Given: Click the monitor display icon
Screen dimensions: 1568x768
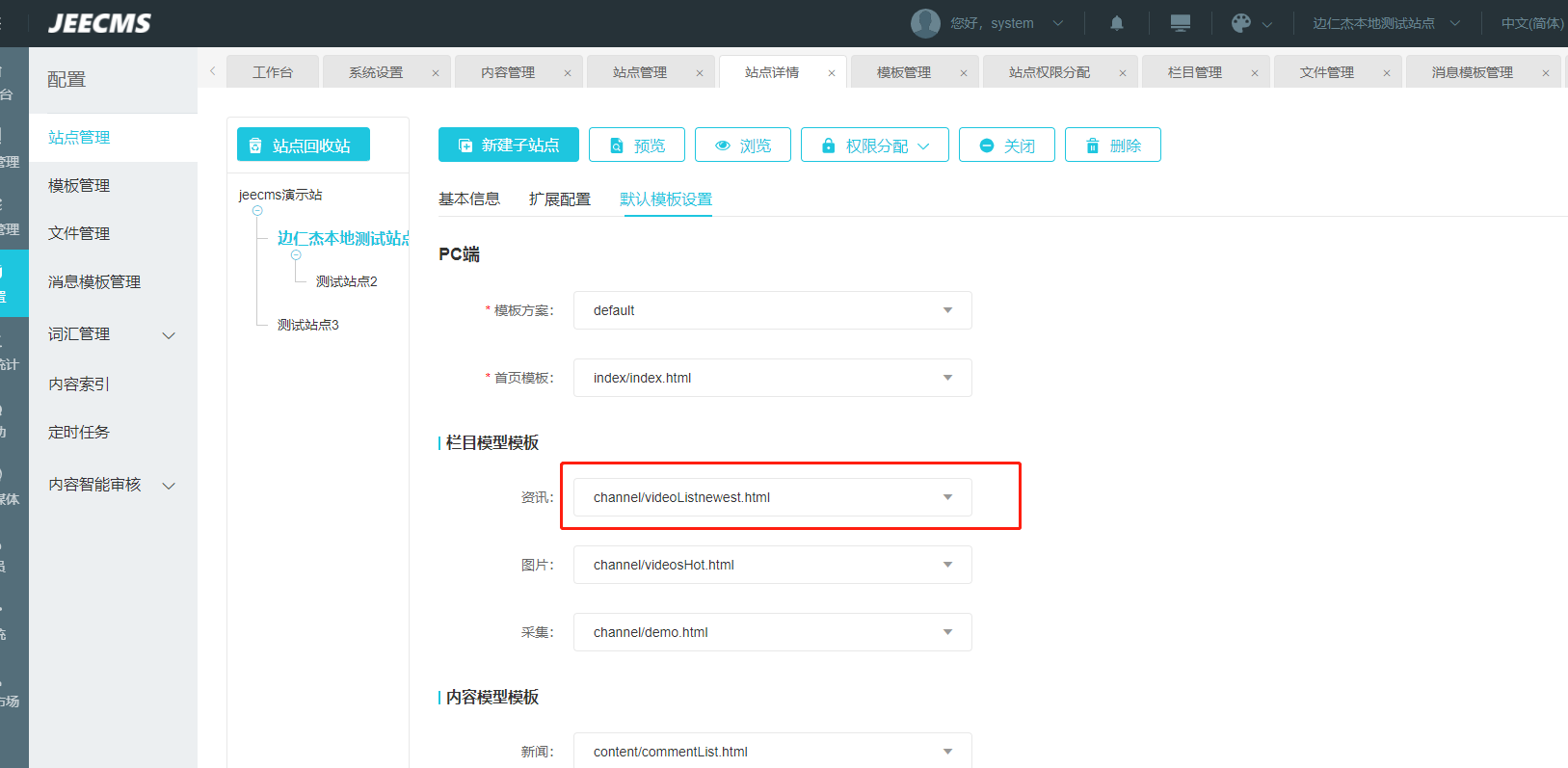Looking at the screenshot, I should tap(1181, 23).
